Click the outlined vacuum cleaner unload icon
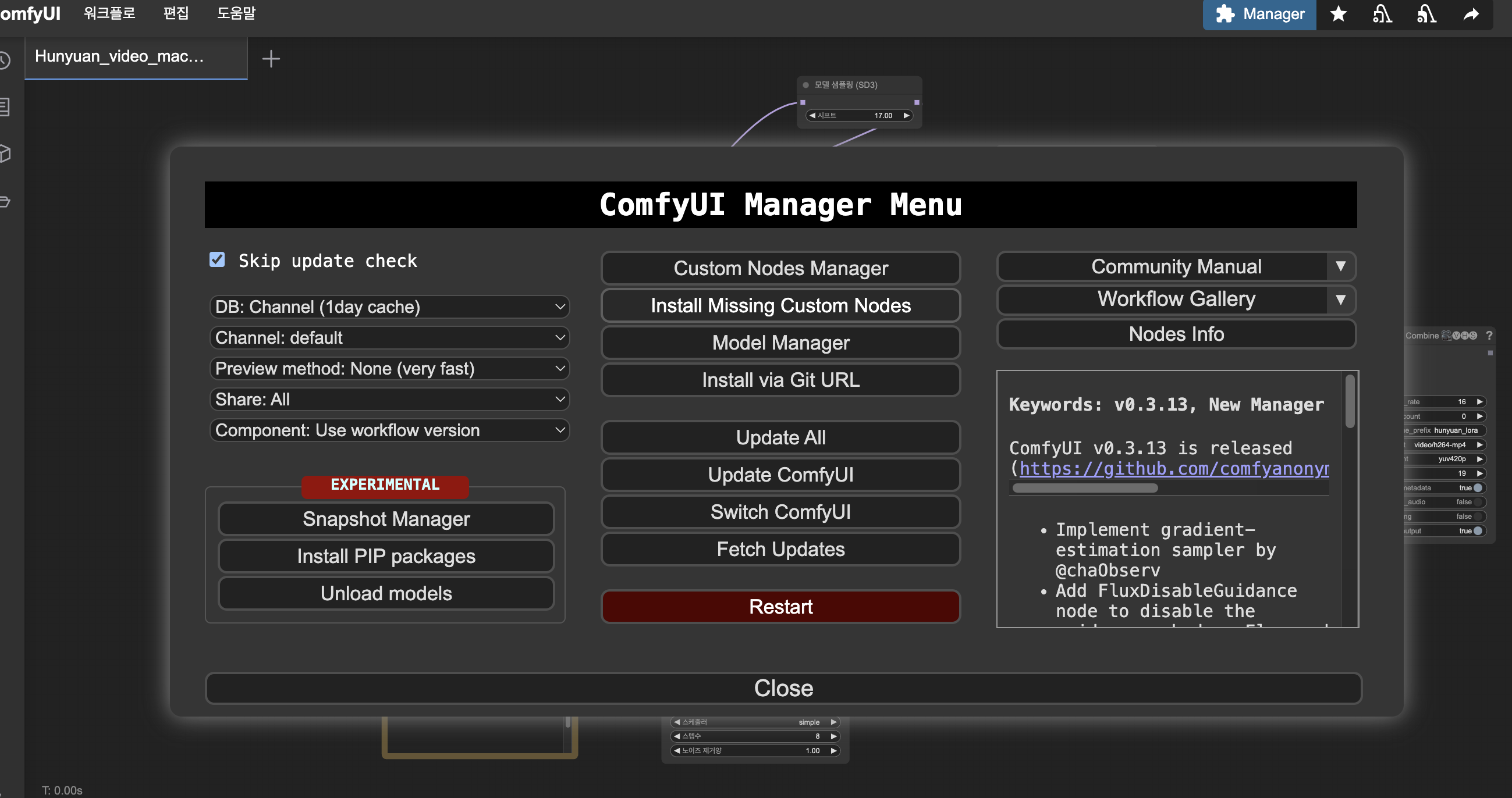 [x=1382, y=14]
